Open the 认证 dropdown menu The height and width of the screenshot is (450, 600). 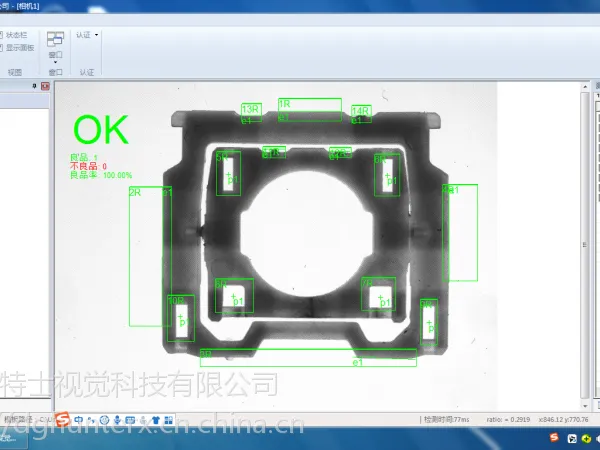point(87,35)
